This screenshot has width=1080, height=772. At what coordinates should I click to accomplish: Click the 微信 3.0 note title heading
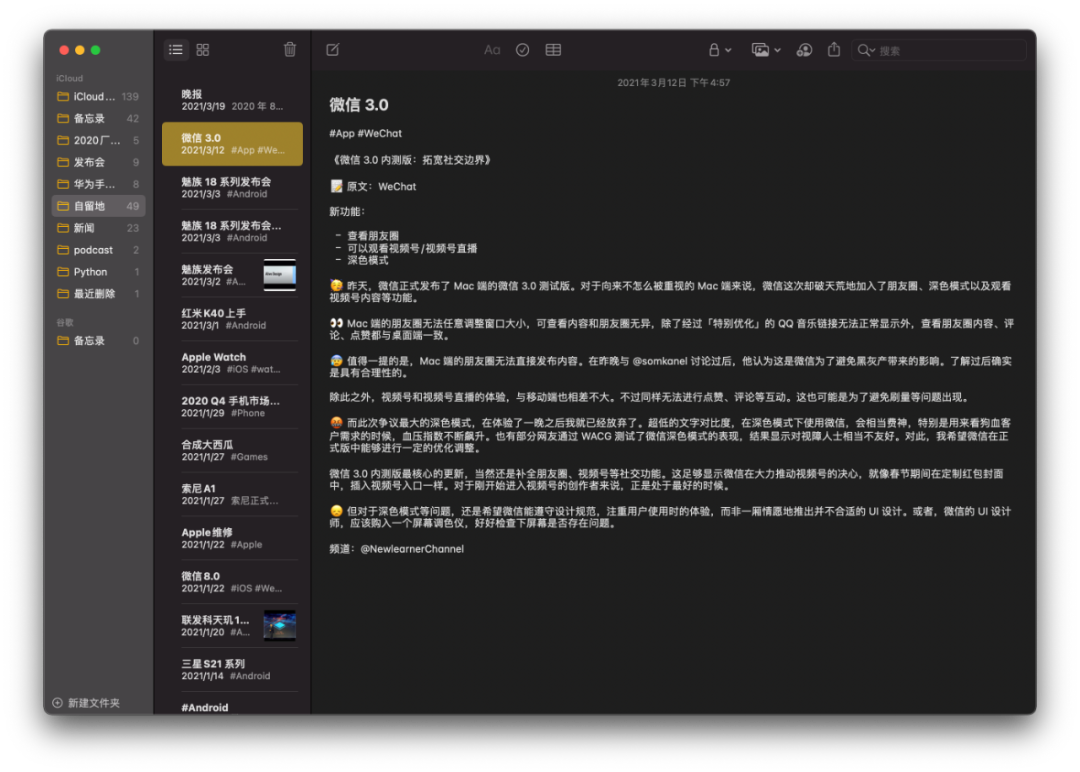359,105
